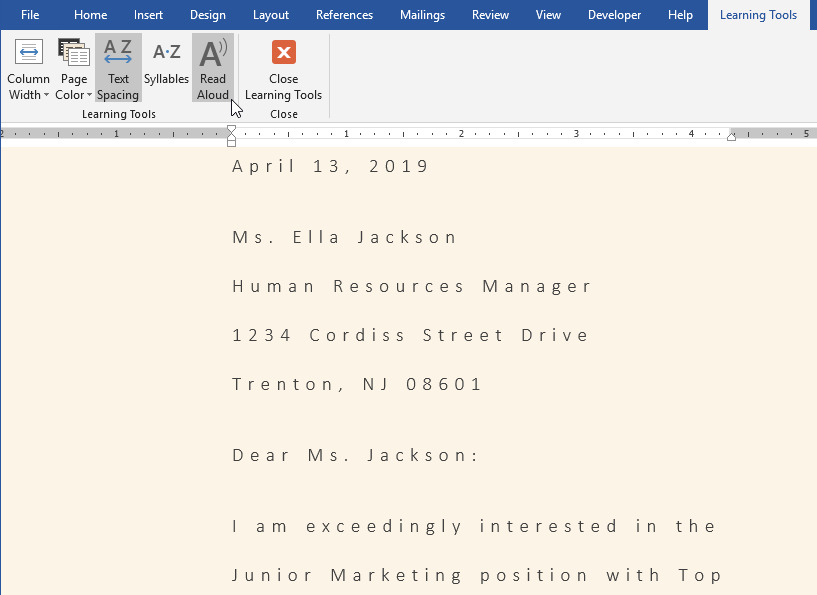The image size is (817, 595).
Task: Open the Review tab
Action: pos(490,15)
